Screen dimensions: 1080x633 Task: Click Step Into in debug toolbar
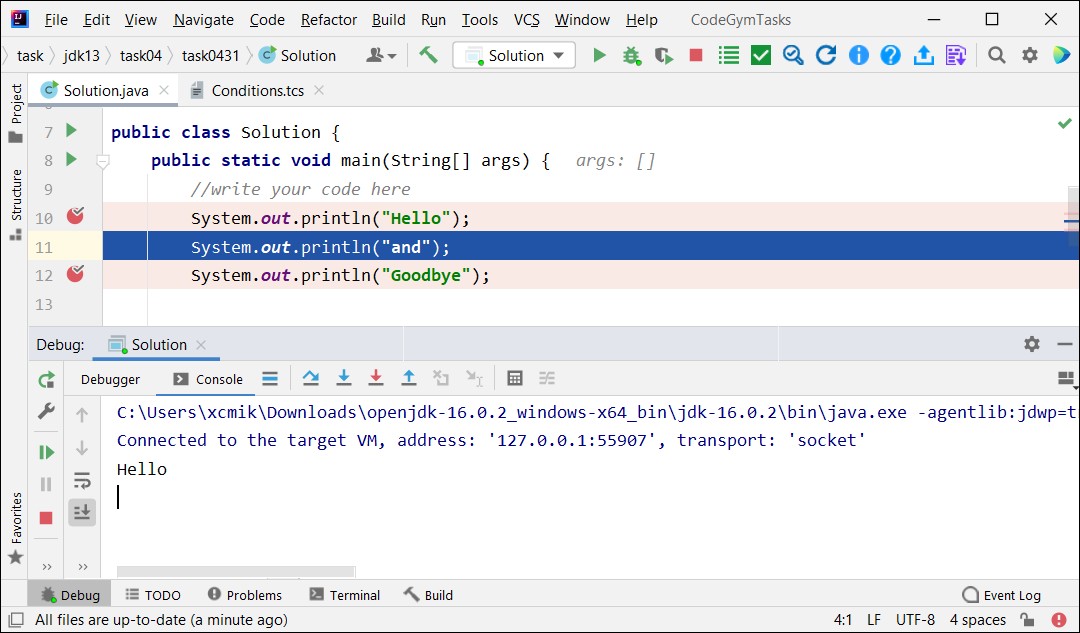click(x=343, y=377)
